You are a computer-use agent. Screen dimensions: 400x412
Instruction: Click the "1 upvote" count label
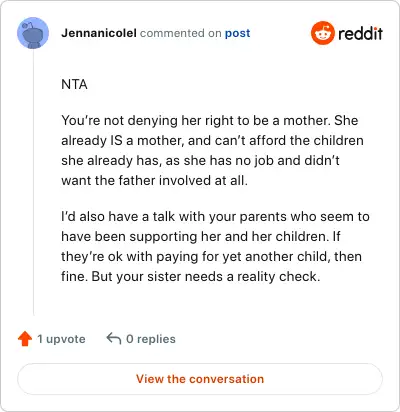click(61, 339)
